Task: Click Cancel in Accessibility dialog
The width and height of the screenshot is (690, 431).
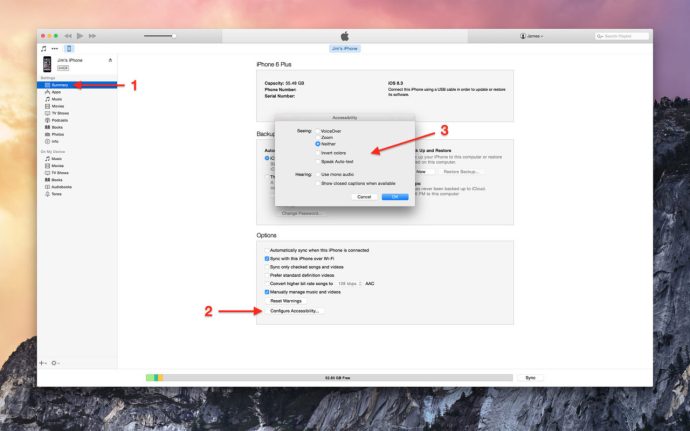Action: (x=364, y=197)
